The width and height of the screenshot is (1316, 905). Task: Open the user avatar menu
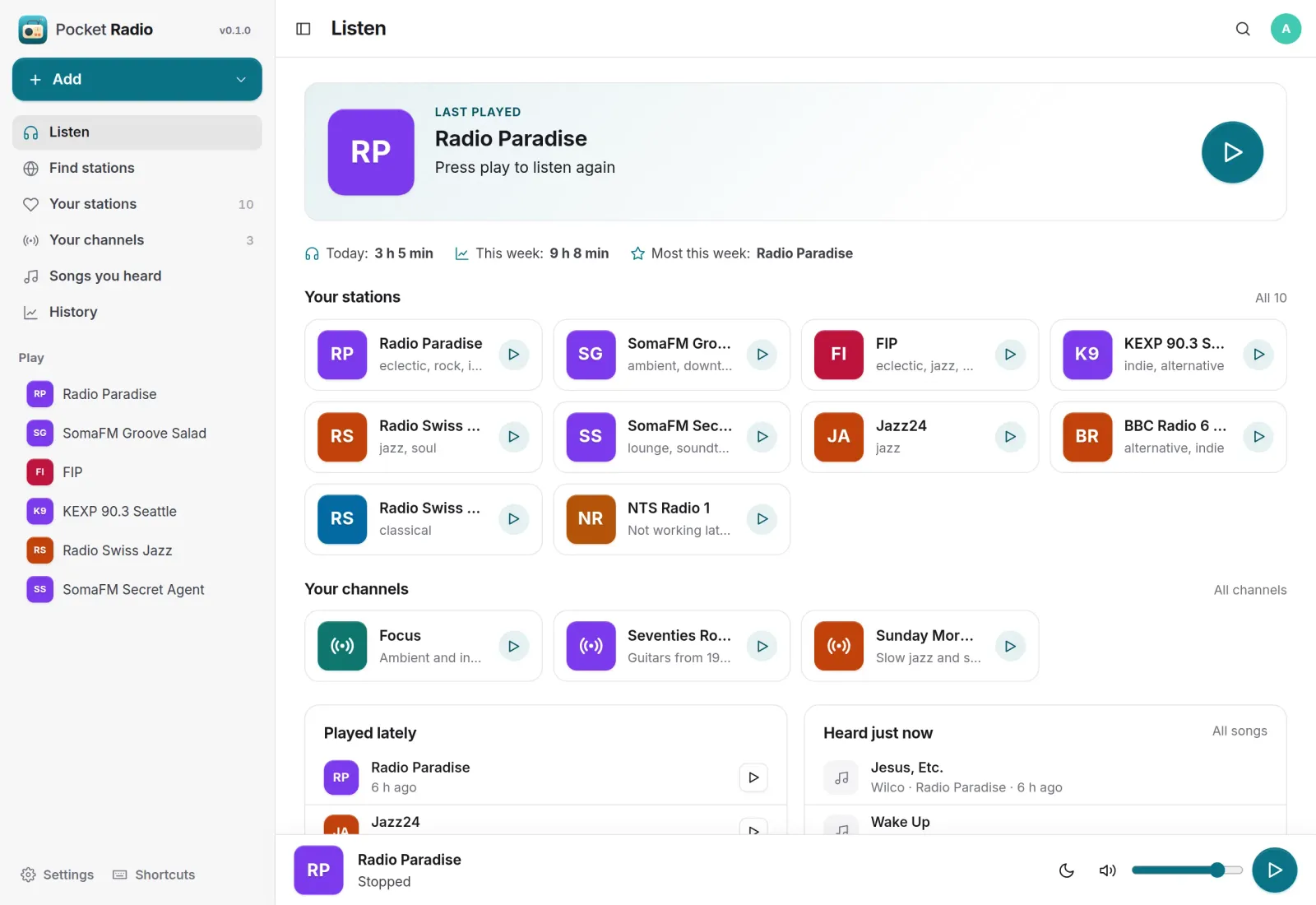point(1286,29)
